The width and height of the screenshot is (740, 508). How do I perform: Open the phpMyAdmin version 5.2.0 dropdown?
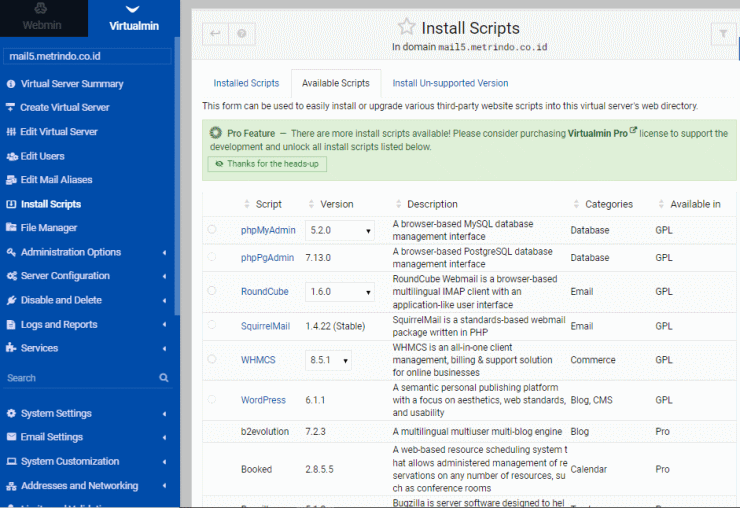click(x=340, y=230)
